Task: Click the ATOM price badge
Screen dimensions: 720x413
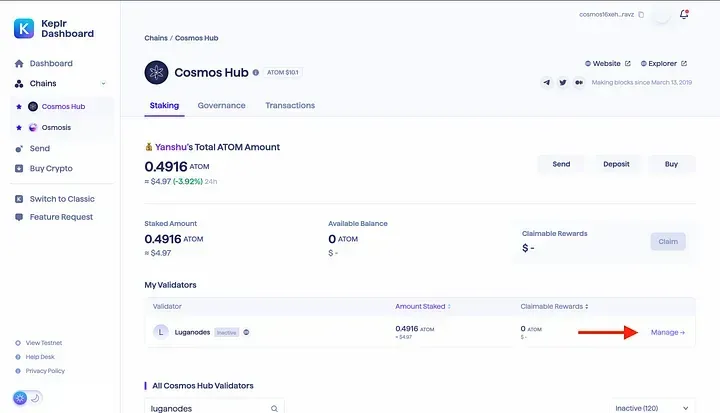Action: [283, 73]
